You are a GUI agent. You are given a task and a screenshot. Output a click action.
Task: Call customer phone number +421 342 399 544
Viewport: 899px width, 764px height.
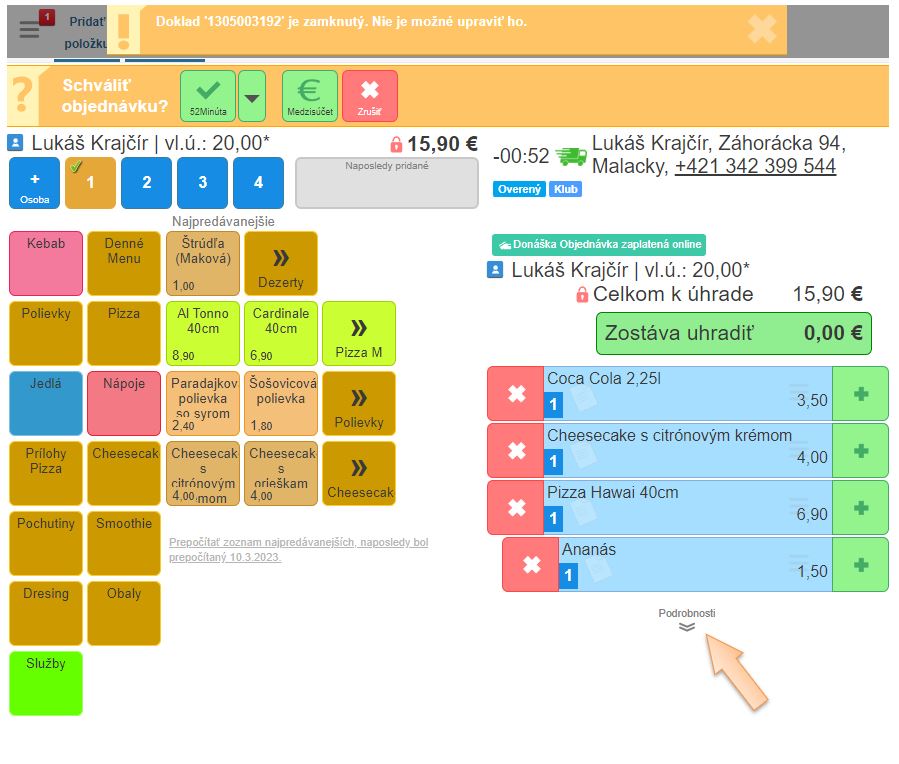click(755, 166)
